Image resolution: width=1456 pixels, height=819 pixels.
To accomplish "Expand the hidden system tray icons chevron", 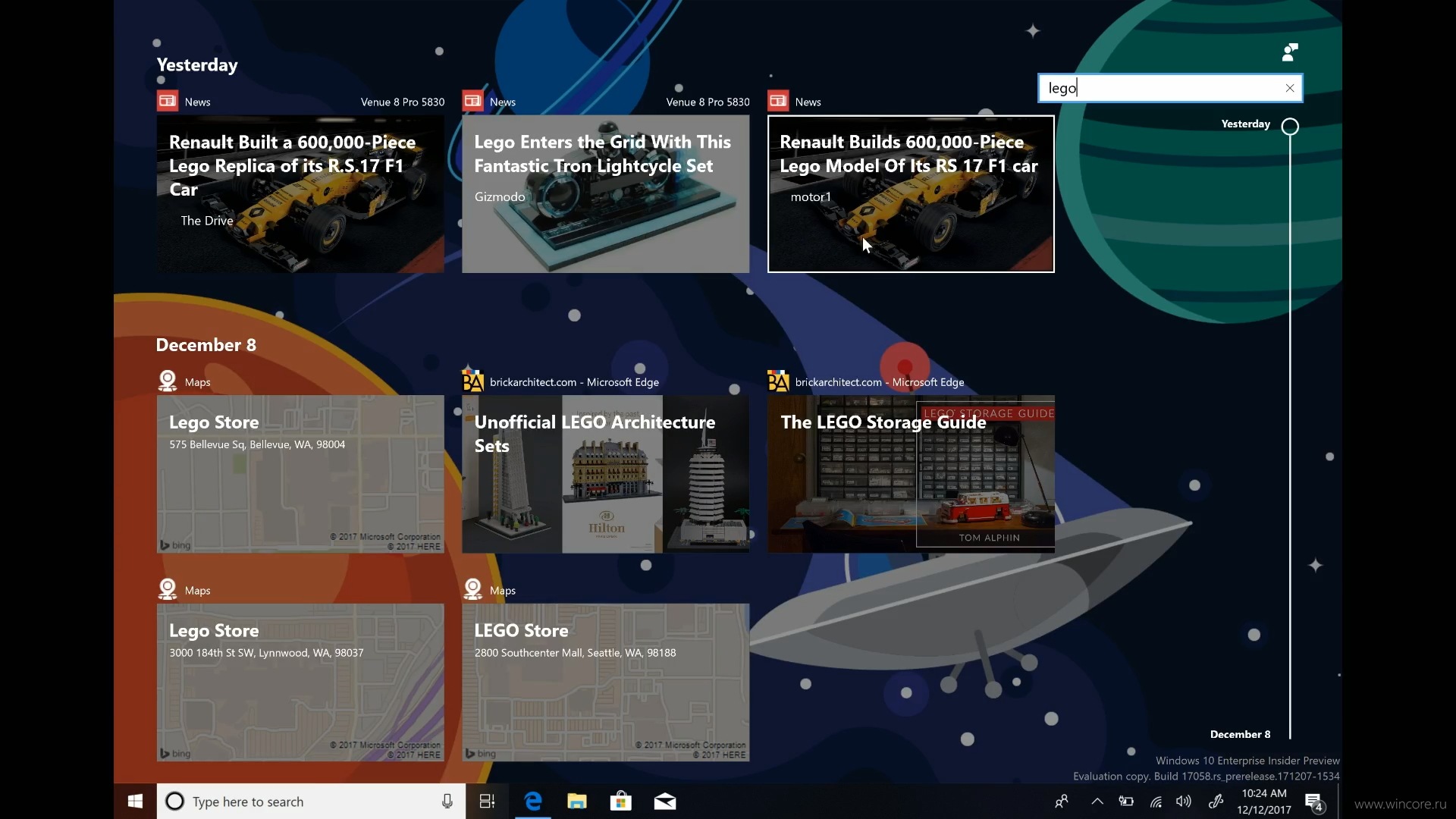I will pos(1097,802).
